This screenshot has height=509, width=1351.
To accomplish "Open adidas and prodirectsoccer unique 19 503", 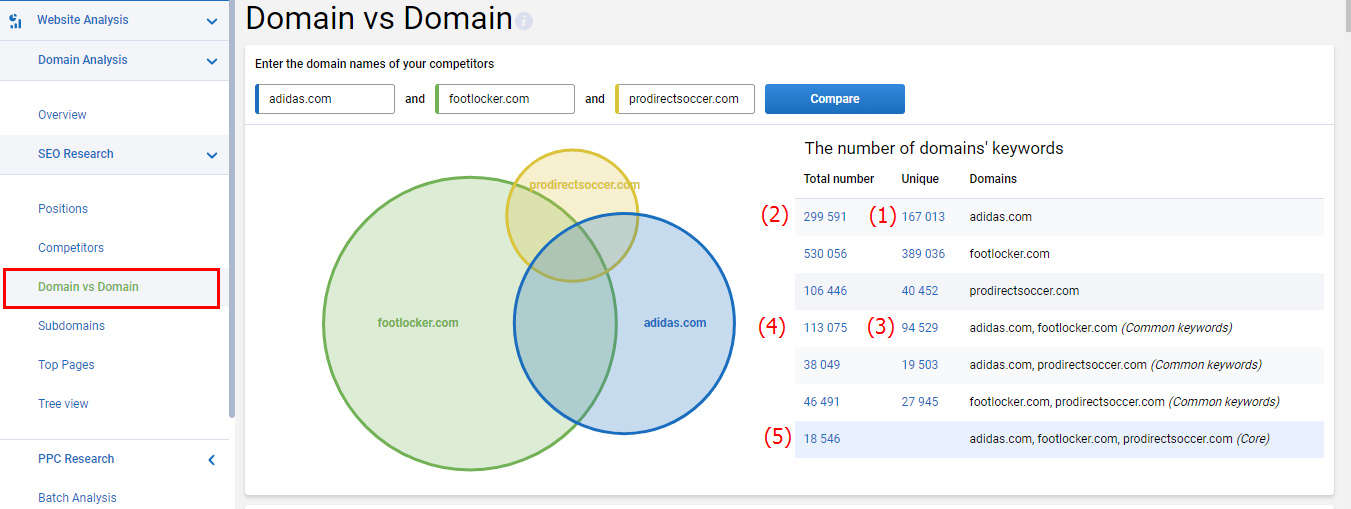I will pyautogui.click(x=920, y=365).
